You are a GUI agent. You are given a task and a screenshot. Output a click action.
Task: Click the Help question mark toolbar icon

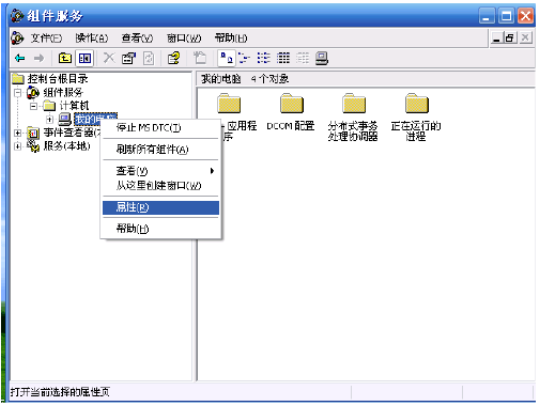tap(174, 58)
